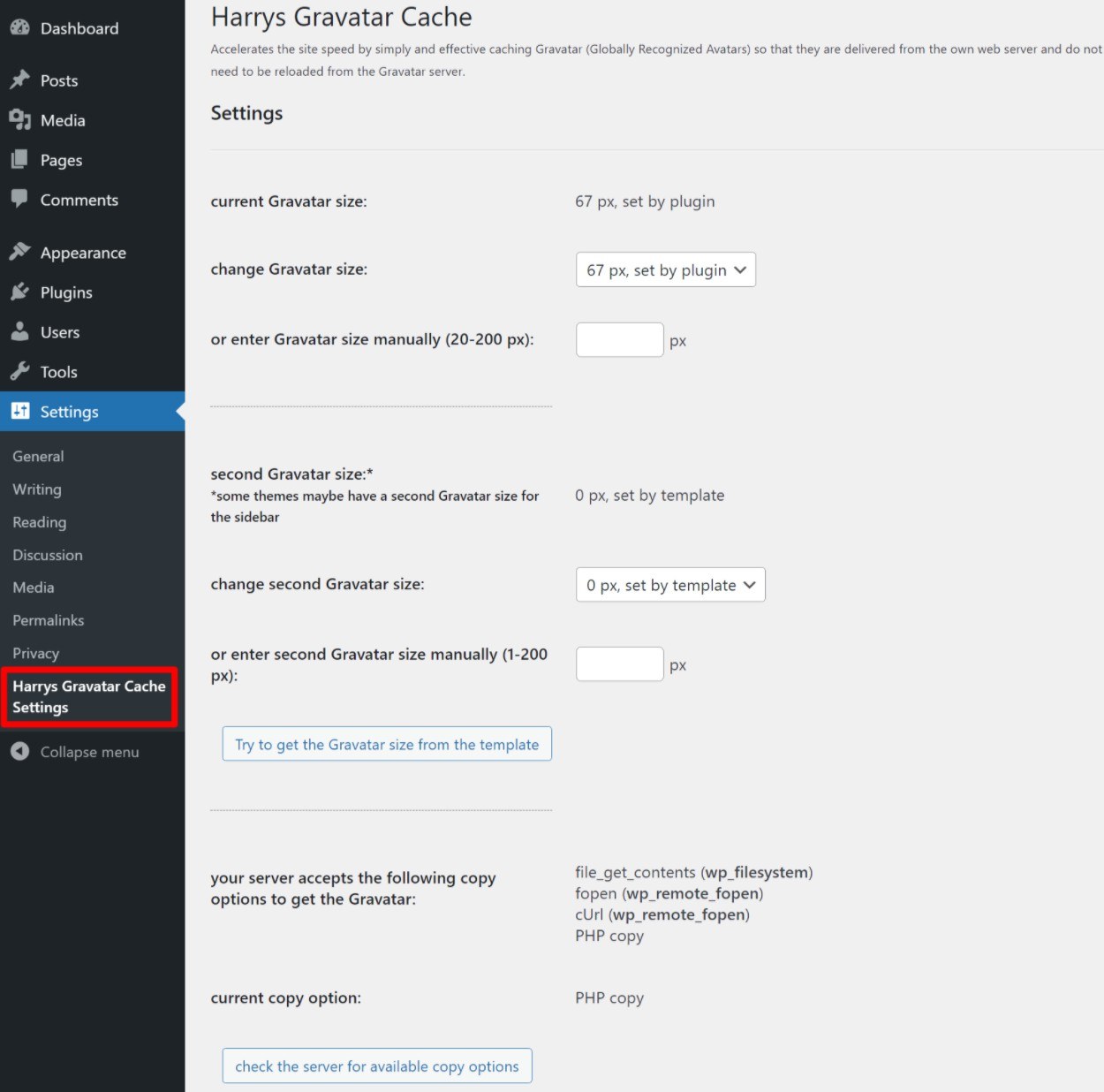Click the Posts pushpin icon
Image resolution: width=1104 pixels, height=1092 pixels.
coord(20,80)
